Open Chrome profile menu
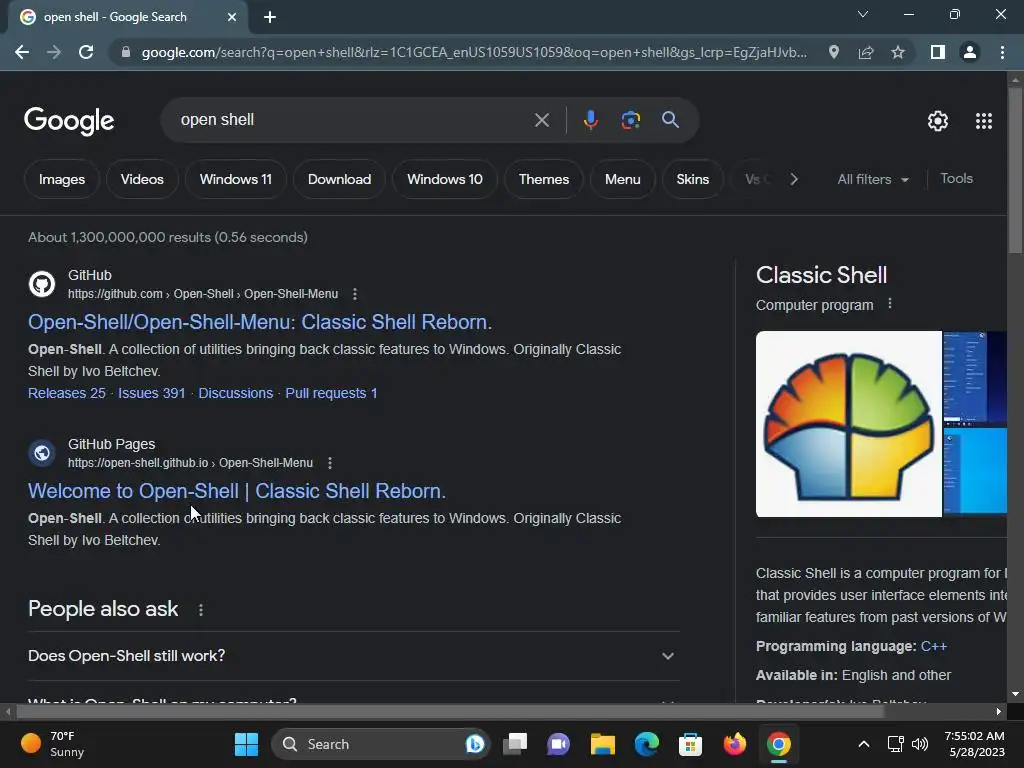 pyautogui.click(x=970, y=52)
